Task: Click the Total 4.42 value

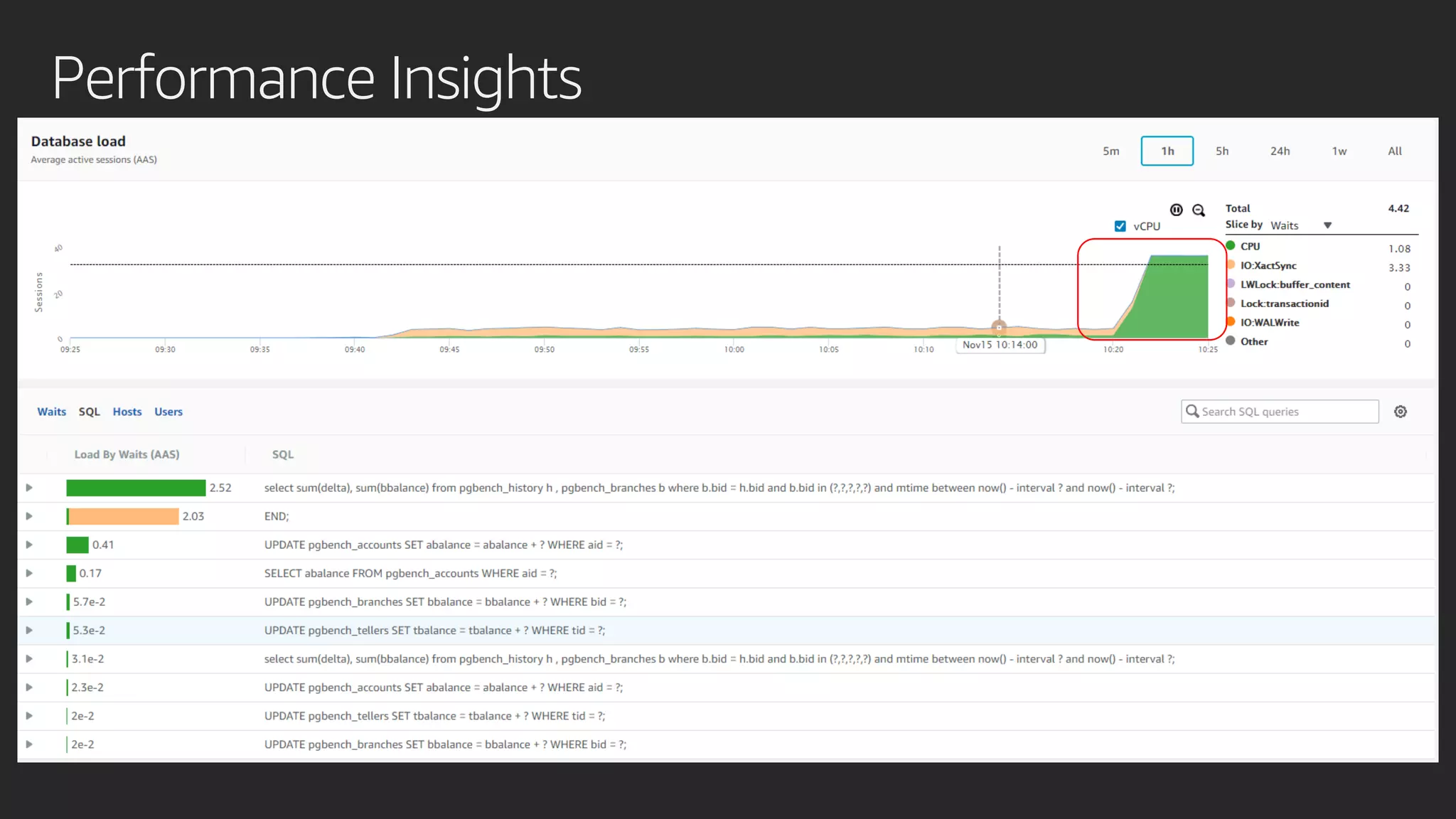Action: click(1398, 208)
